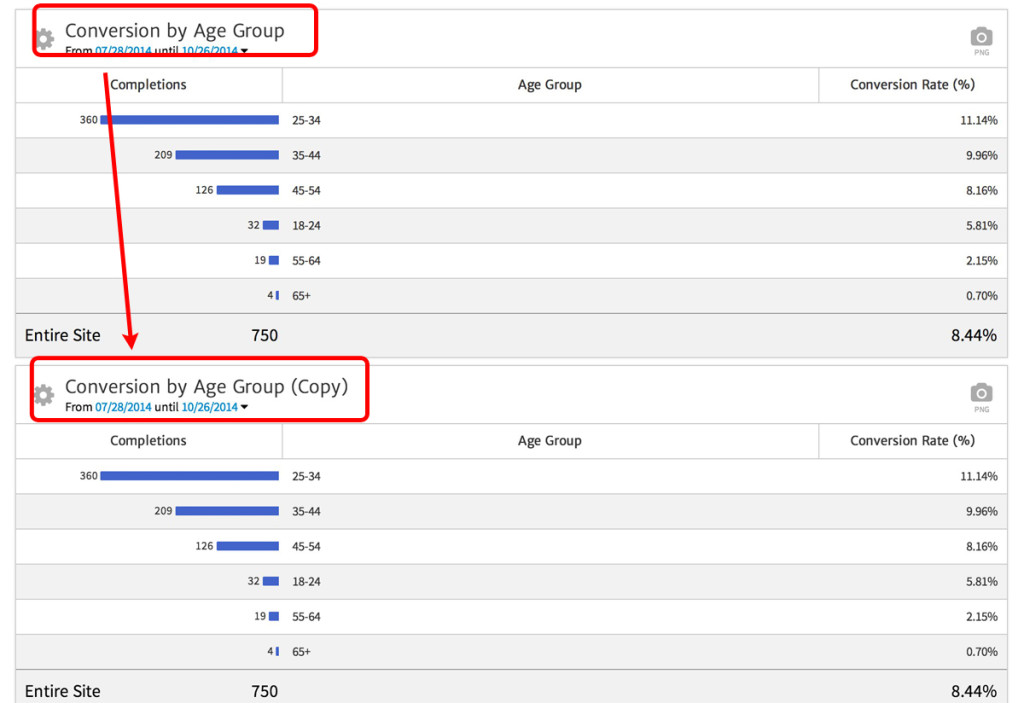Select the 35-44 age group row in the (Copy) table
Viewport: 1024px width, 703px height.
[x=306, y=511]
